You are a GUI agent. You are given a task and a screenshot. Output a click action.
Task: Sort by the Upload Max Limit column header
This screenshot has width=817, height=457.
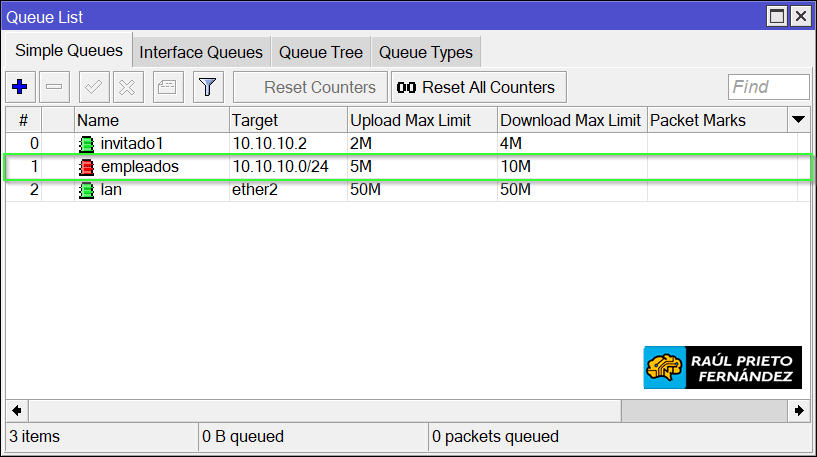point(422,120)
